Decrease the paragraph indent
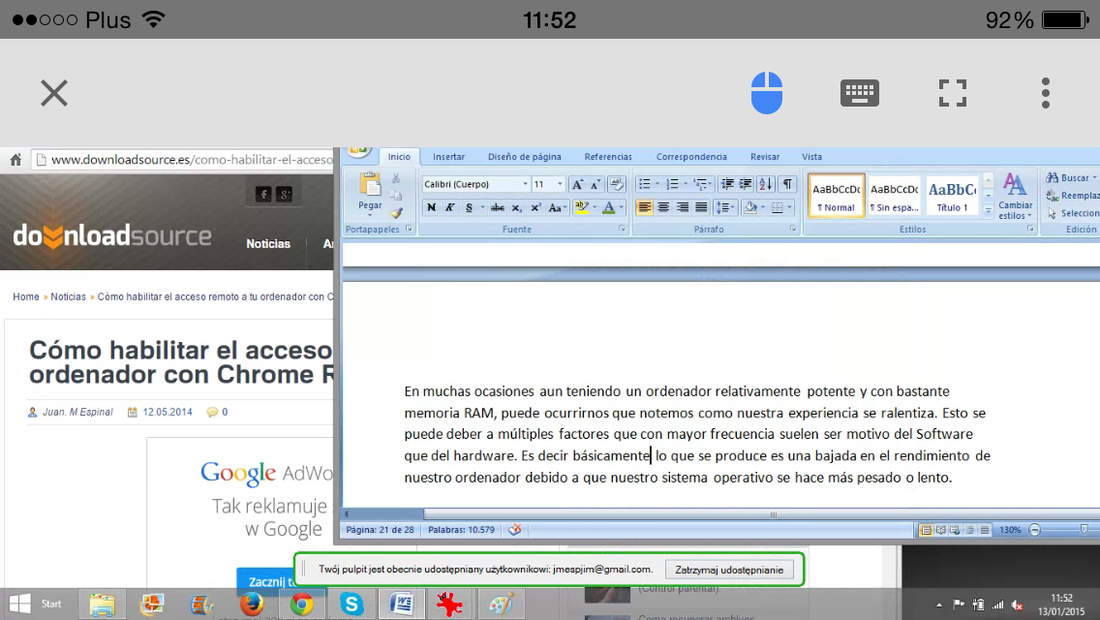This screenshot has height=620, width=1100. pos(727,184)
